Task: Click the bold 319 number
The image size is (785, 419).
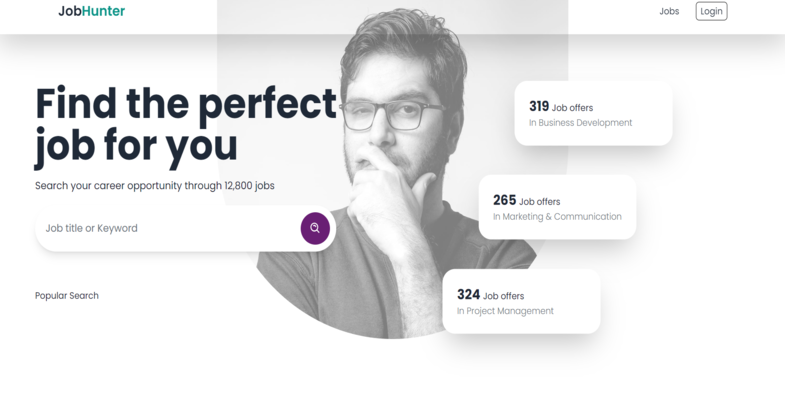Action: click(539, 107)
